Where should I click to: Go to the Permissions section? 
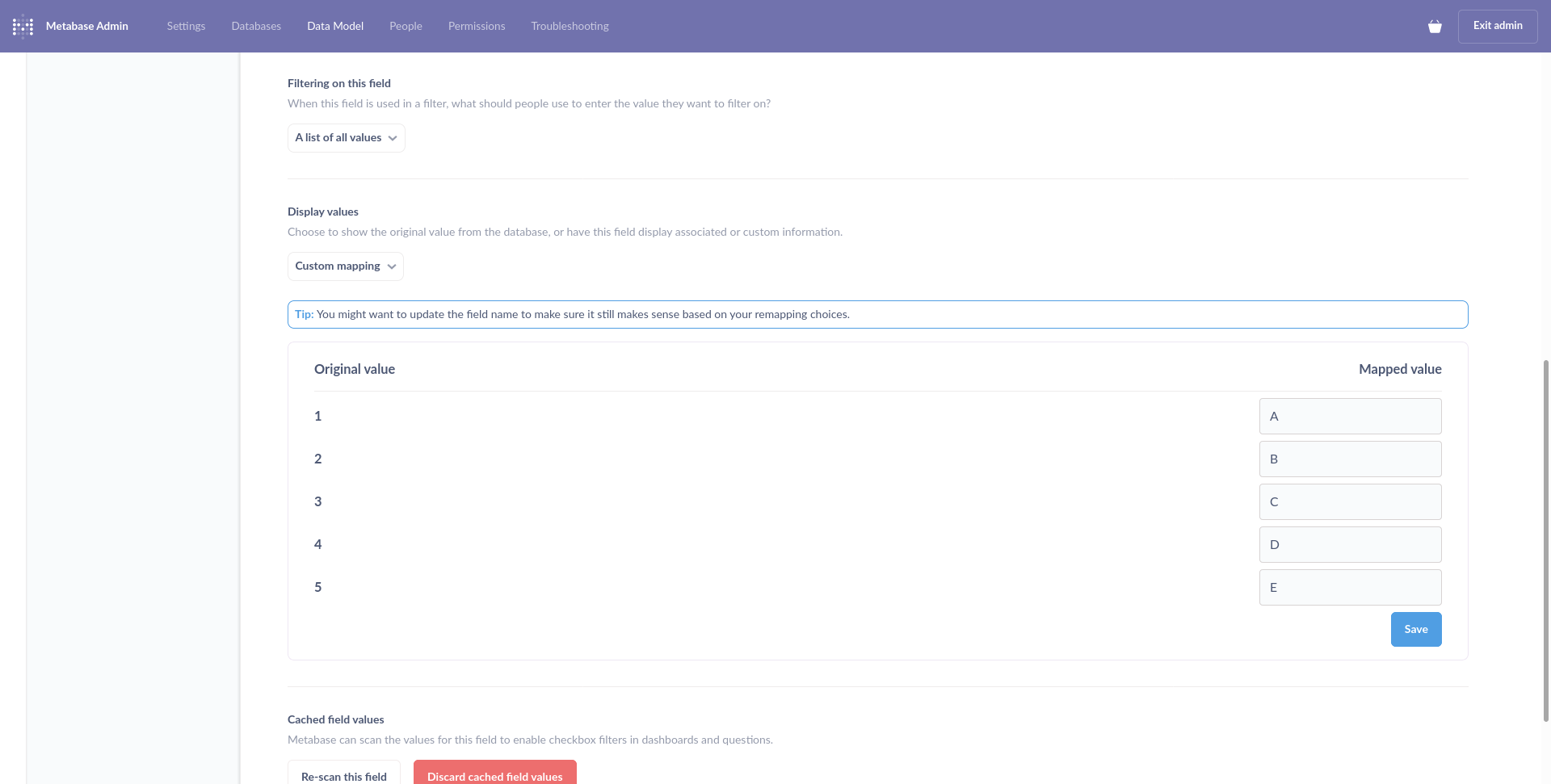[x=476, y=26]
